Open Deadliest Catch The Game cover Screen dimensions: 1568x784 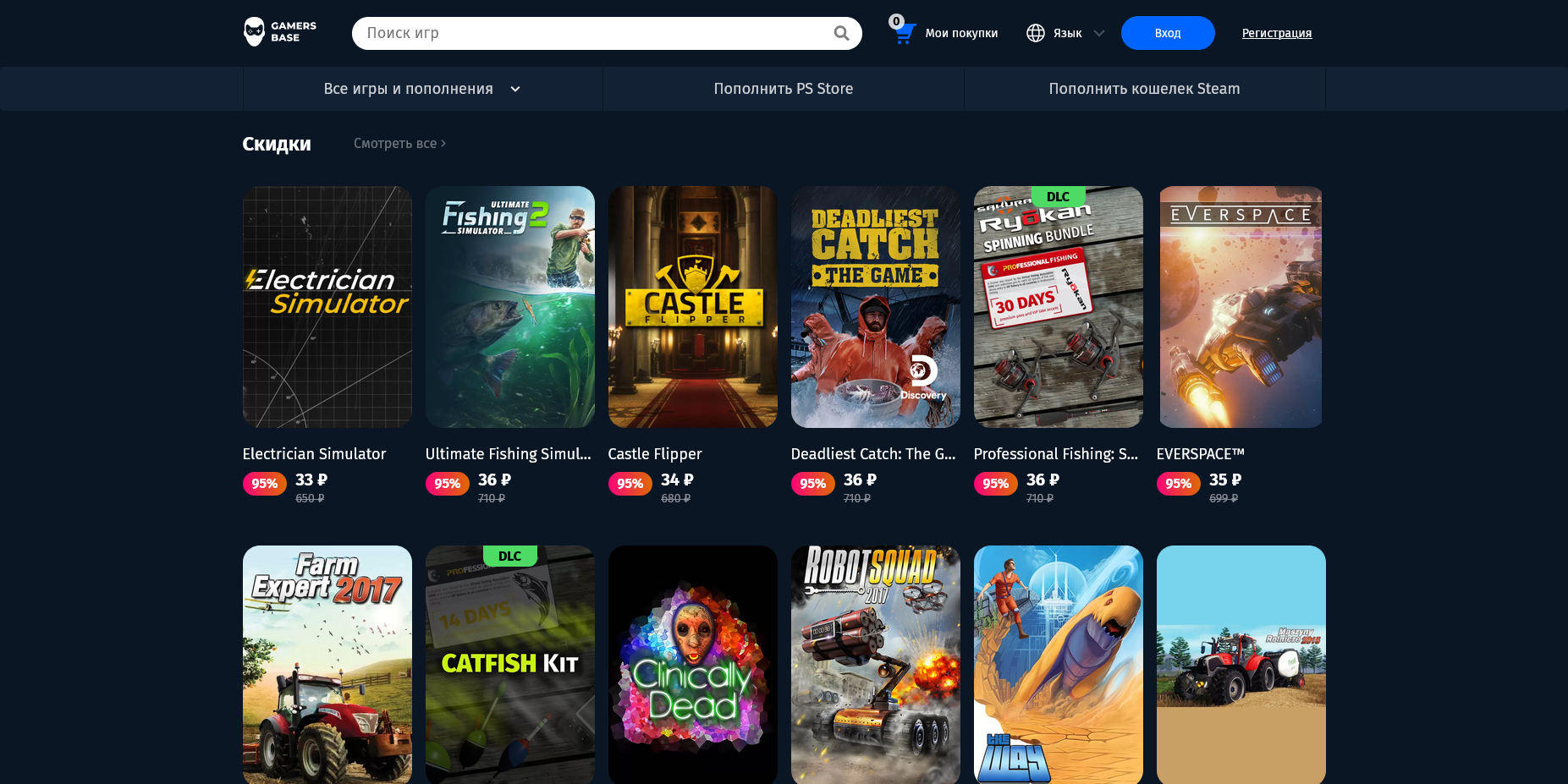pyautogui.click(x=876, y=307)
